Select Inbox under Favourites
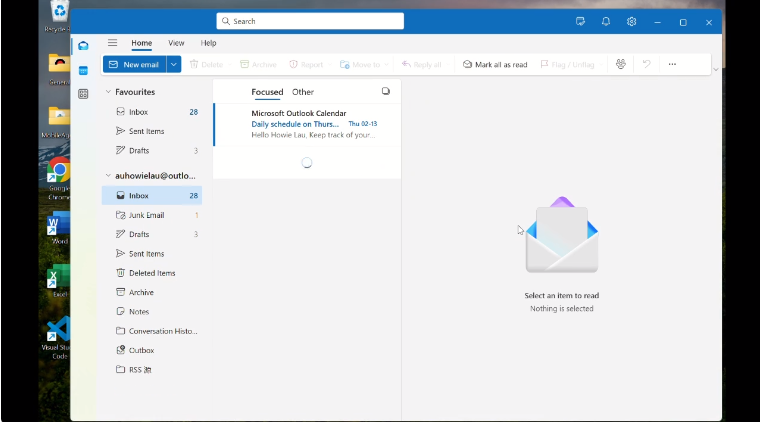This screenshot has width=760, height=422. tap(152, 112)
